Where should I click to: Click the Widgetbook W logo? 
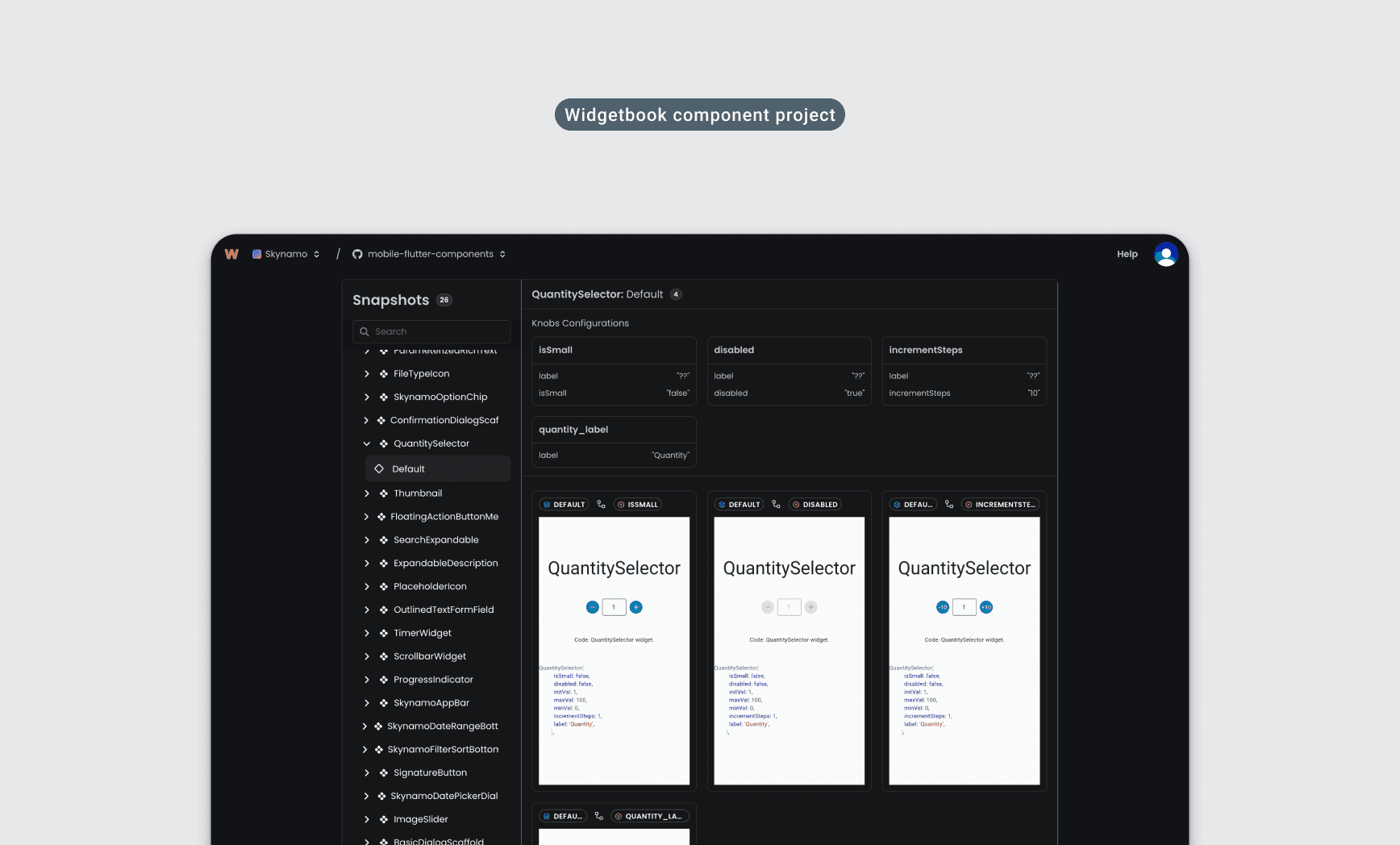pyautogui.click(x=231, y=254)
